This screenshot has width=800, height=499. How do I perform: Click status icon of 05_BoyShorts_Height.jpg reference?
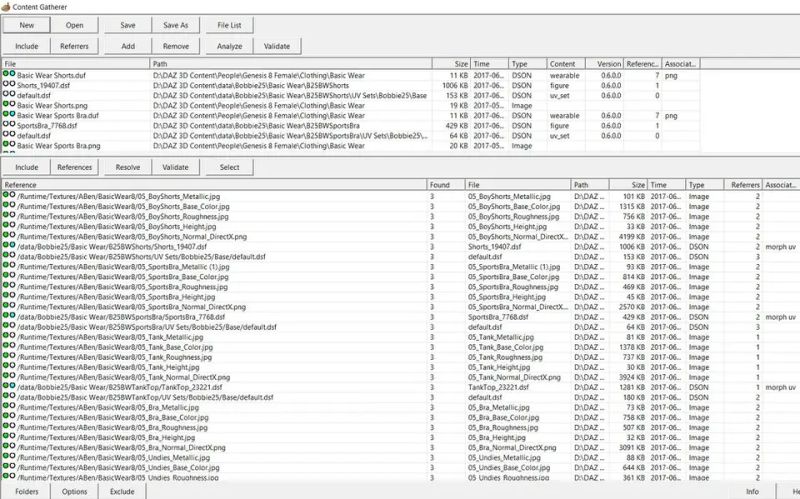tap(9, 226)
